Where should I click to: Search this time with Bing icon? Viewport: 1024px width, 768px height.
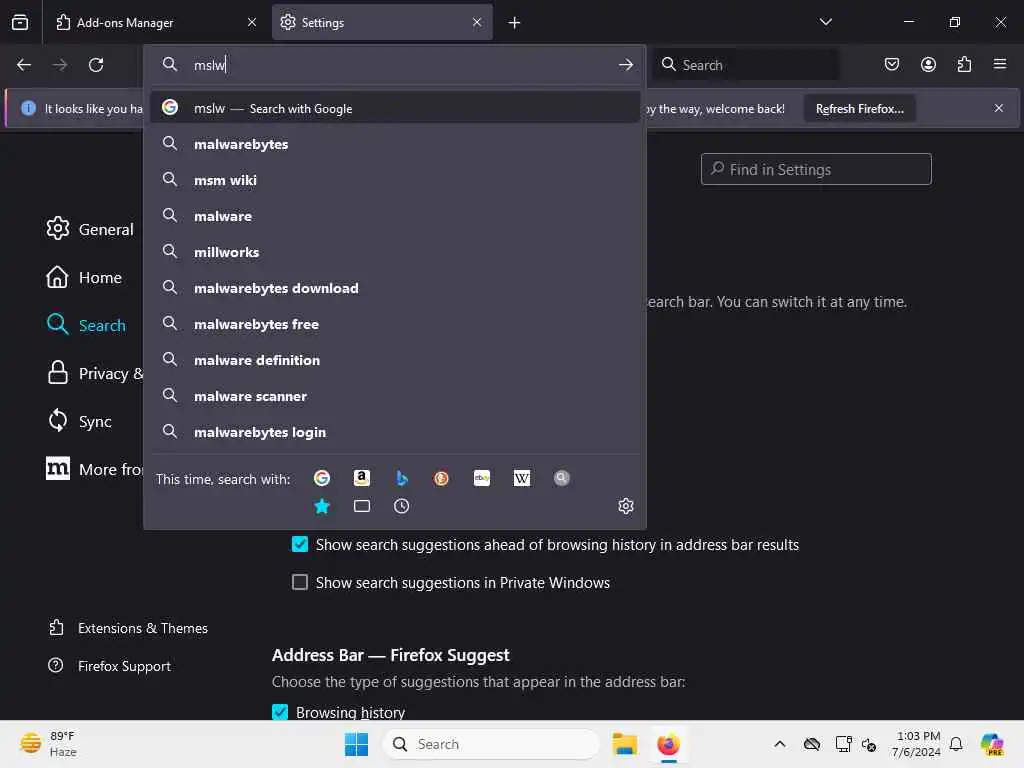402,478
